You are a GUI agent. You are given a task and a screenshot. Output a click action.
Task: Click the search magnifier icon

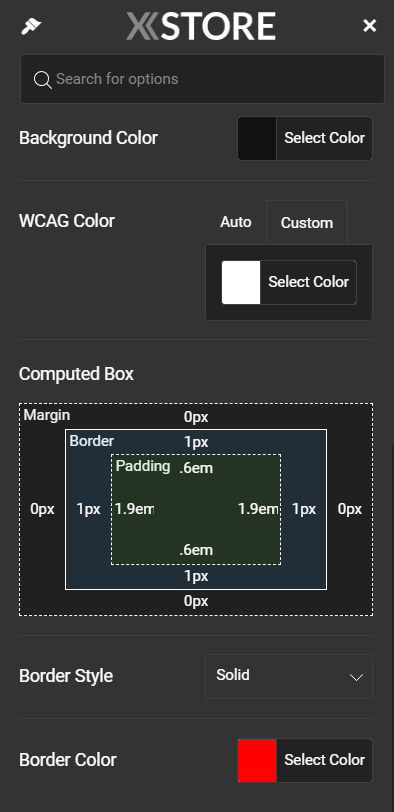click(x=43, y=80)
